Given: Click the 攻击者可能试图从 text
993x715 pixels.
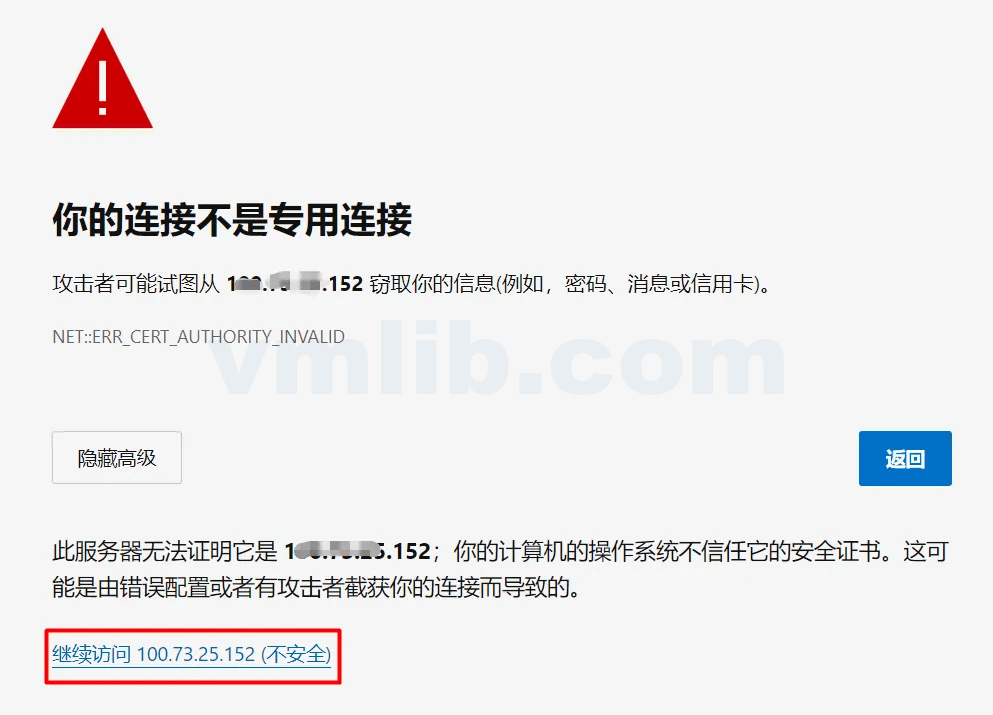Looking at the screenshot, I should (136, 284).
